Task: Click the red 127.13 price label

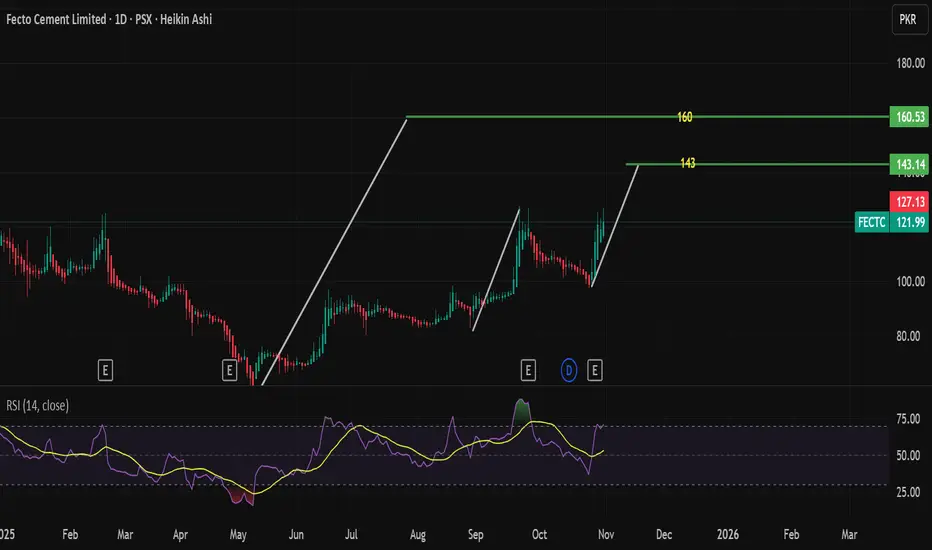Action: tap(909, 202)
